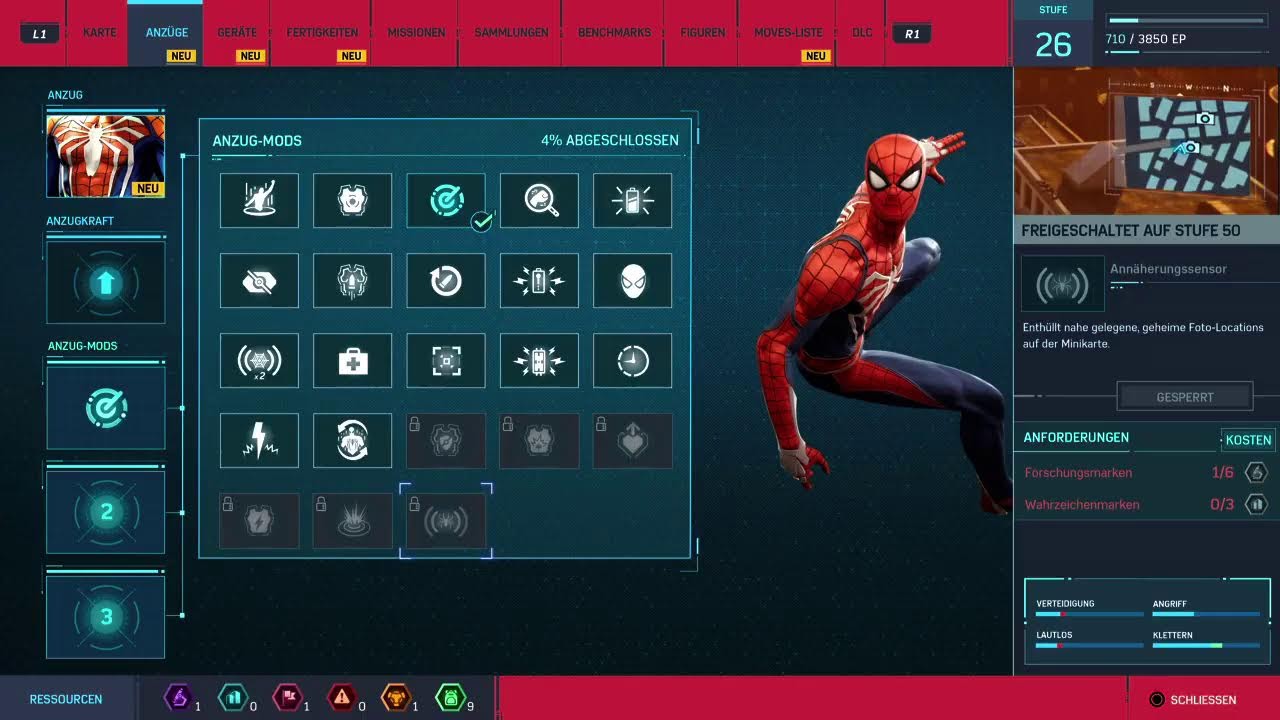Open the FERTIGKEITEN tab

(322, 33)
